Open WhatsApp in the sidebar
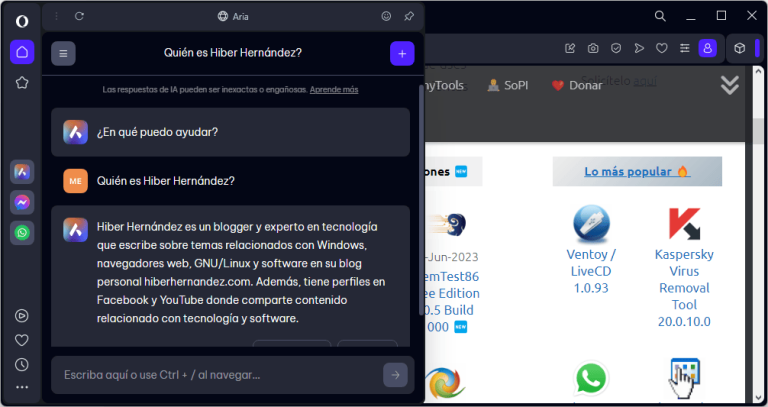 coord(21,233)
